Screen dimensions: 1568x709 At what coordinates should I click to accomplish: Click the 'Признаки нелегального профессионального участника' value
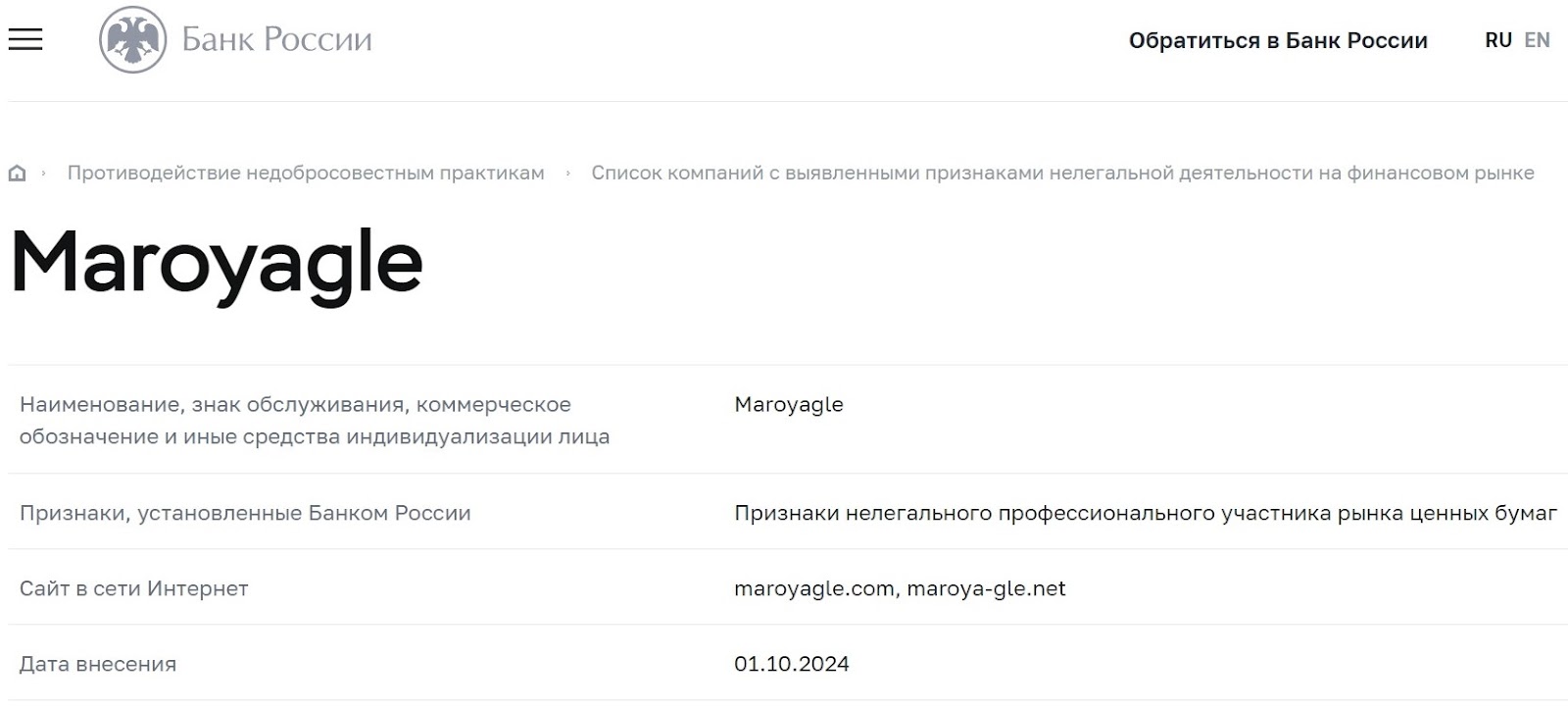point(1145,513)
